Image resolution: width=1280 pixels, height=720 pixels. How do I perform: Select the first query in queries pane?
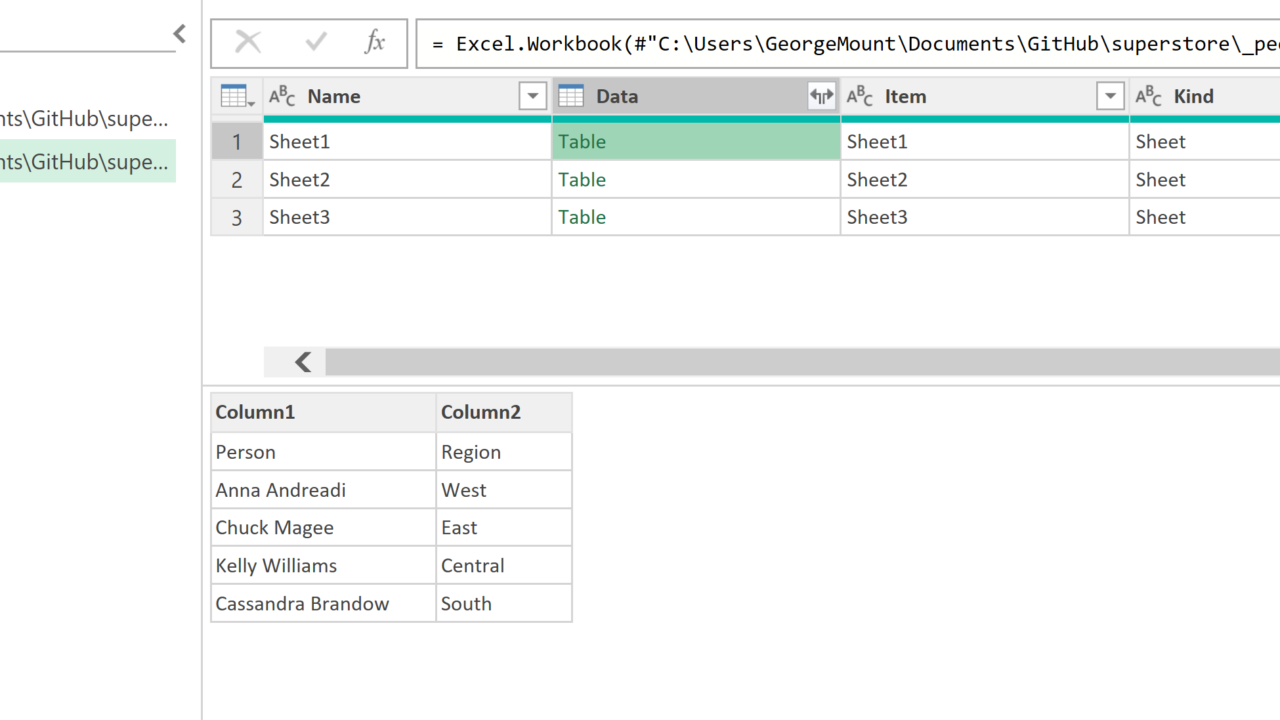[x=85, y=119]
